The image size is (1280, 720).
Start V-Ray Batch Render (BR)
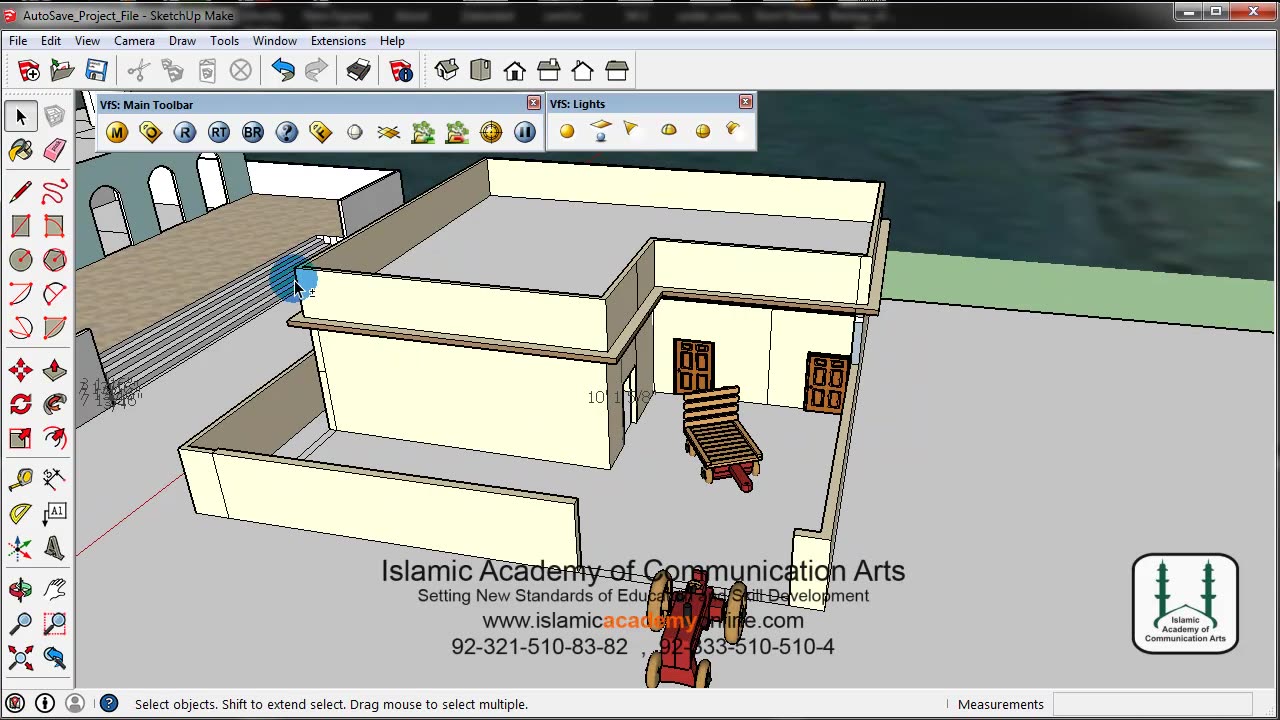click(x=253, y=132)
